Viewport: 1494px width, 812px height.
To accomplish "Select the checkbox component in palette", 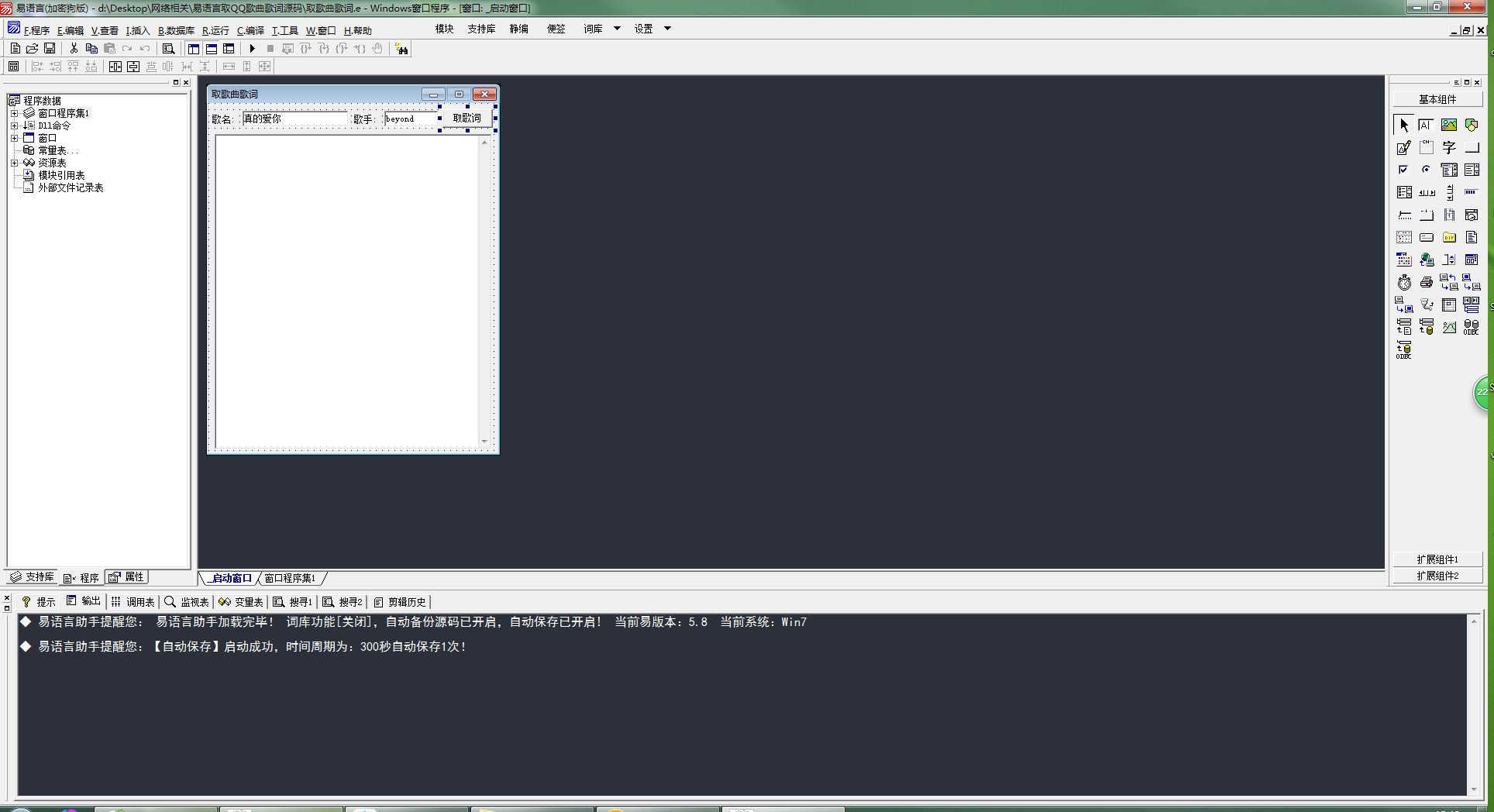I will tap(1404, 170).
